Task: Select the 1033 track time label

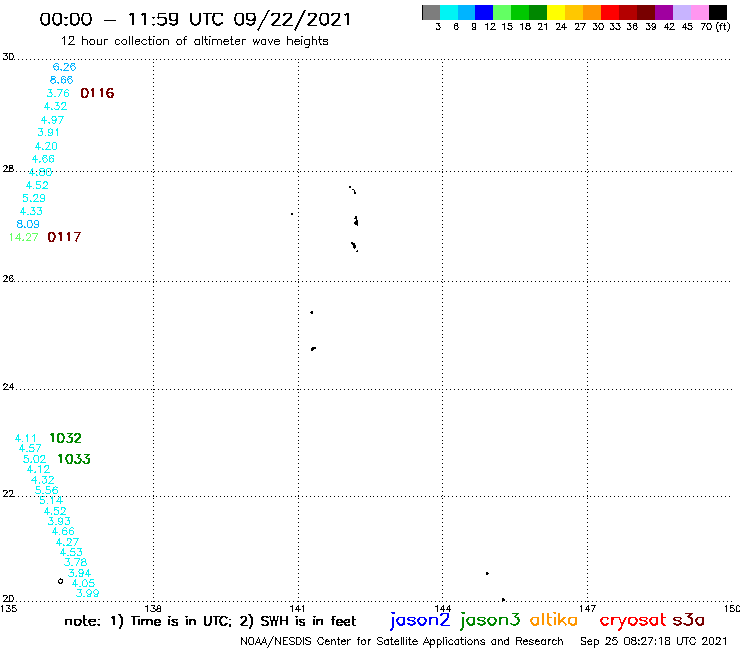Action: (74, 459)
